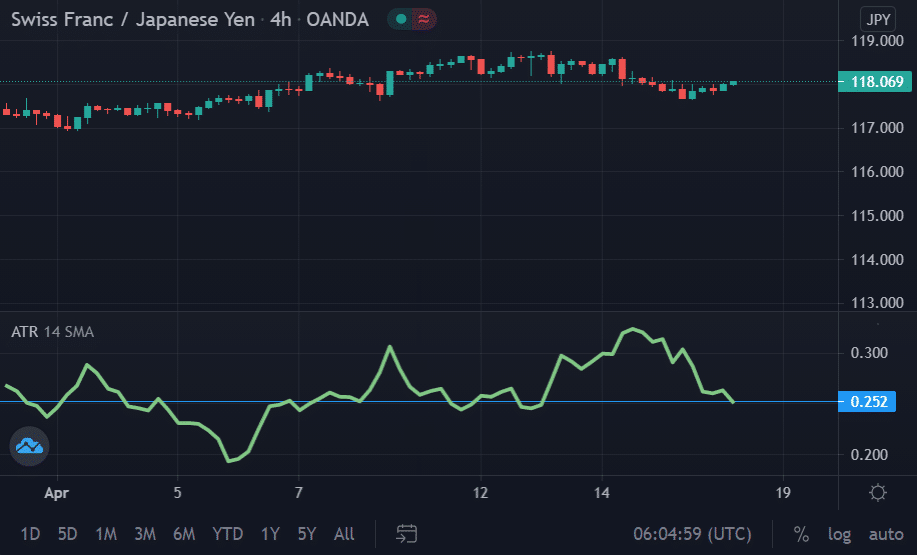This screenshot has height=555, width=917.
Task: Open the 06:04:59 (UTC) timezone menu
Action: point(692,534)
